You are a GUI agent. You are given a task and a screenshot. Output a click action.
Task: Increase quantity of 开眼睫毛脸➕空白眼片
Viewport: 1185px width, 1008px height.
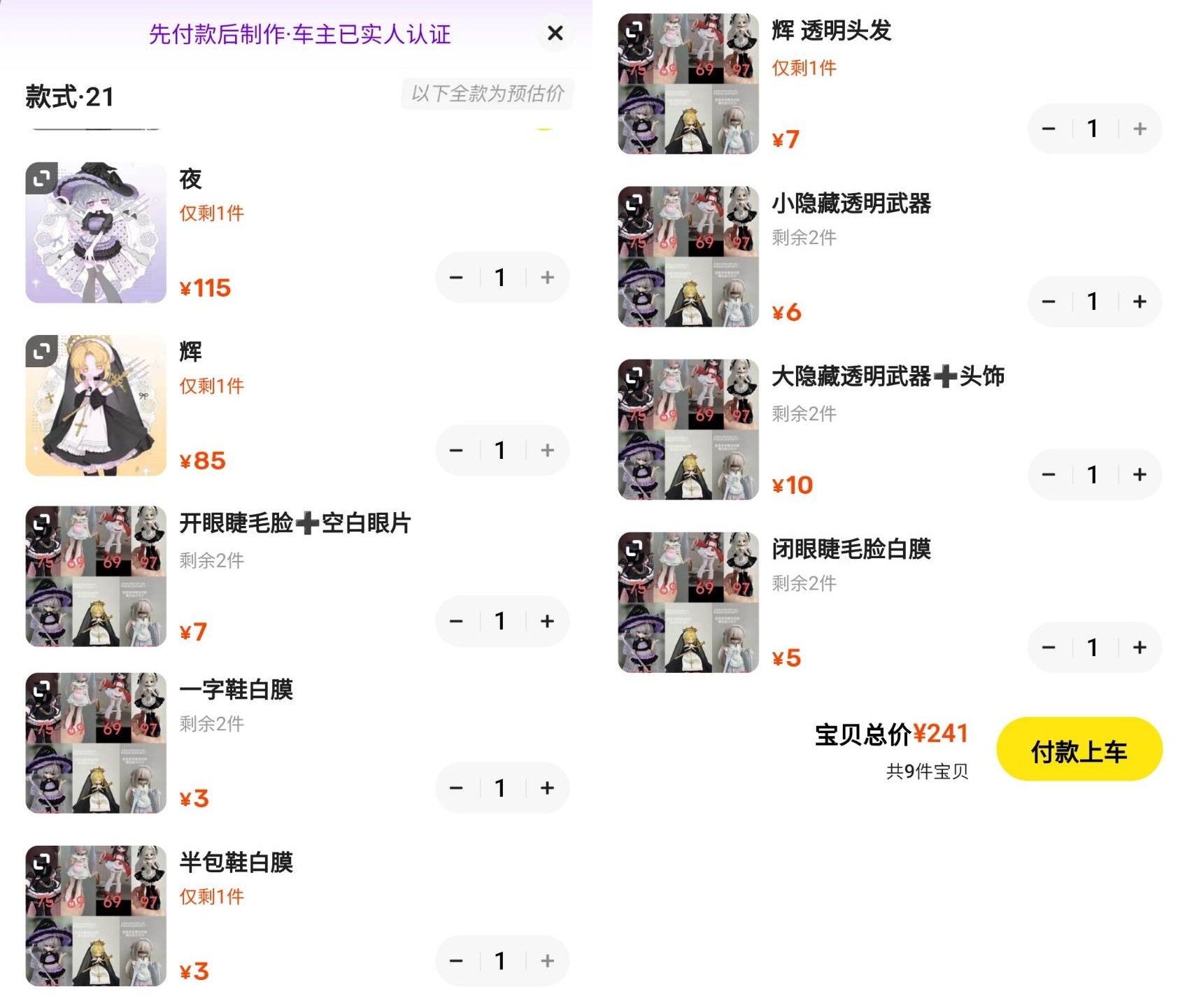pyautogui.click(x=547, y=621)
